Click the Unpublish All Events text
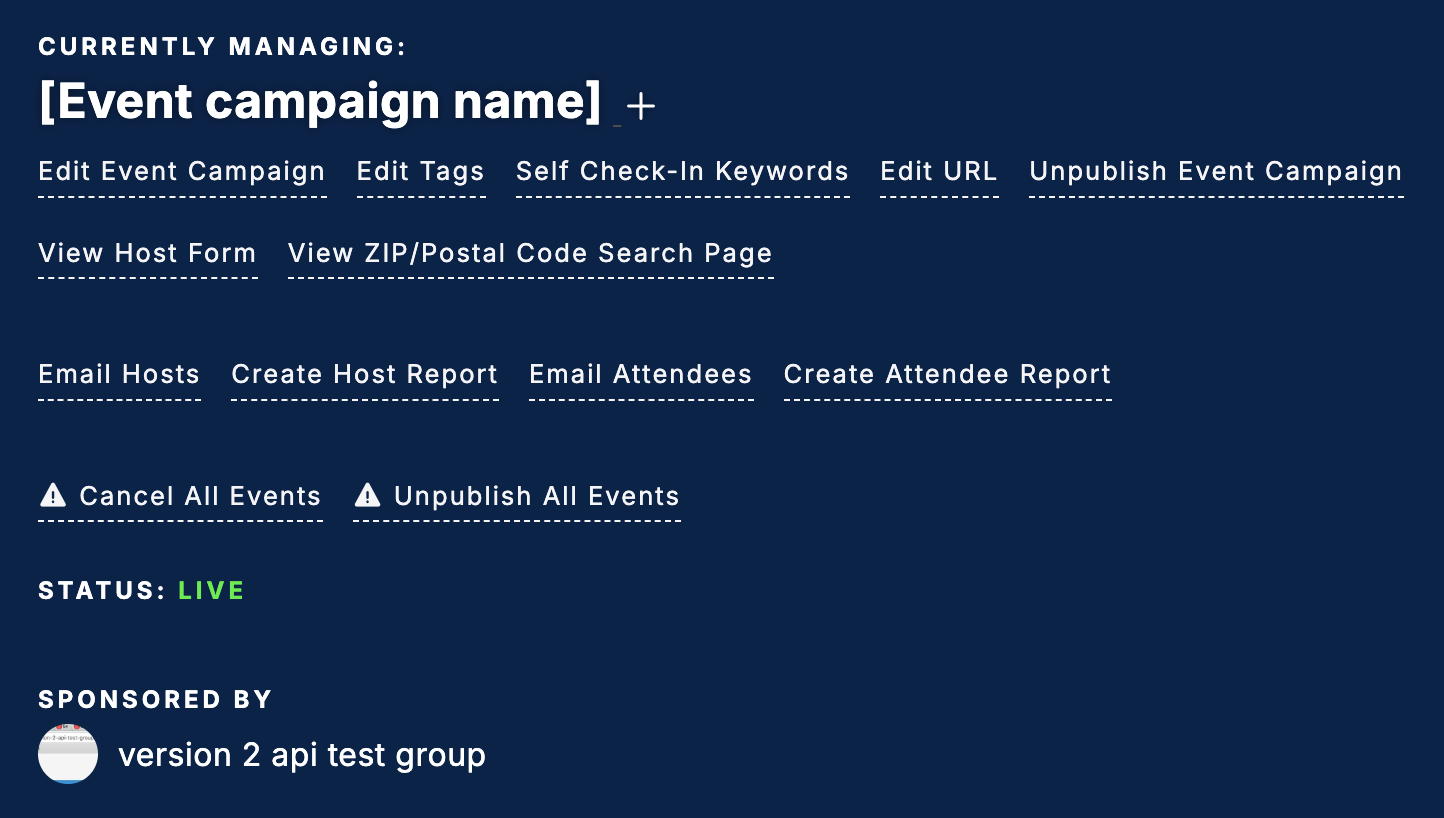The height and width of the screenshot is (818, 1444). pos(537,497)
